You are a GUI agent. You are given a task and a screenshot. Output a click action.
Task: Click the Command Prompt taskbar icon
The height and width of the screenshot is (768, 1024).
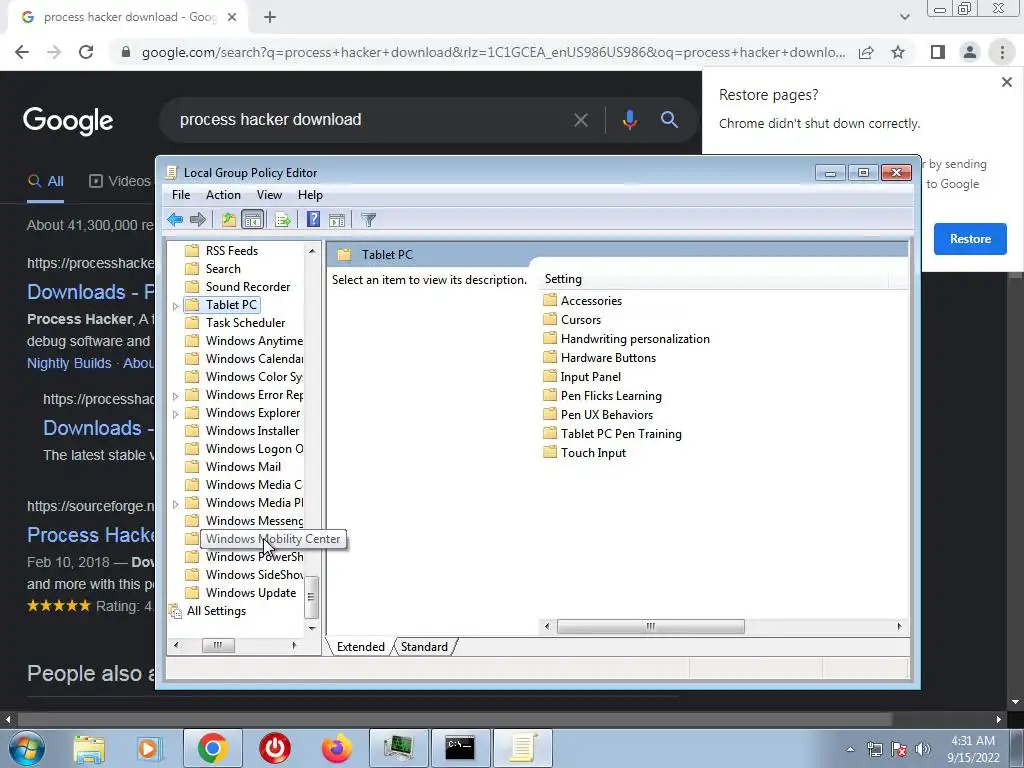pos(460,748)
